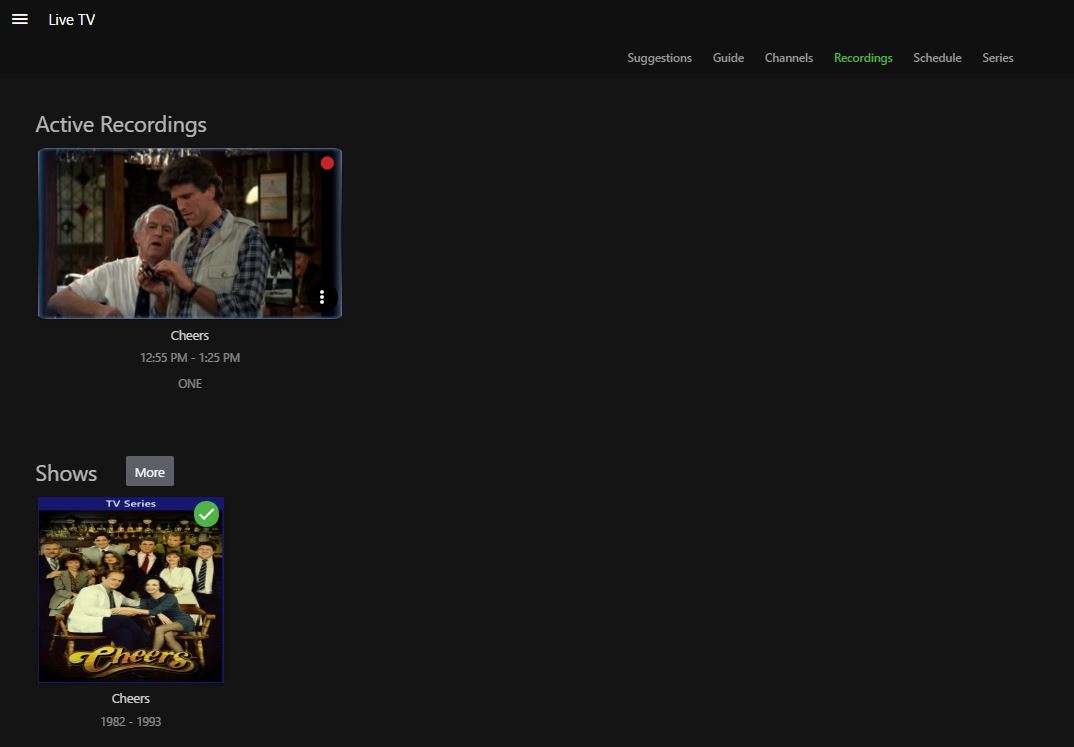
Task: Click the Cheers title under active recording
Action: [x=190, y=335]
